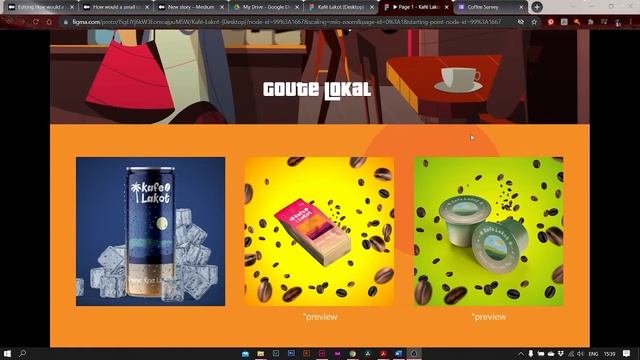This screenshot has height=360, width=640.
Task: Open the Windows Start menu
Action: 7,353
